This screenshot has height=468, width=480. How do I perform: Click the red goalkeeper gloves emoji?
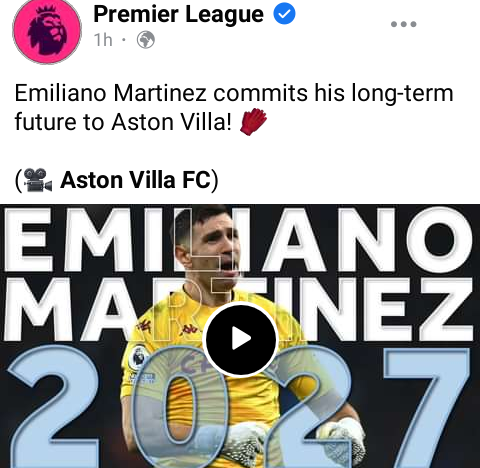254,121
